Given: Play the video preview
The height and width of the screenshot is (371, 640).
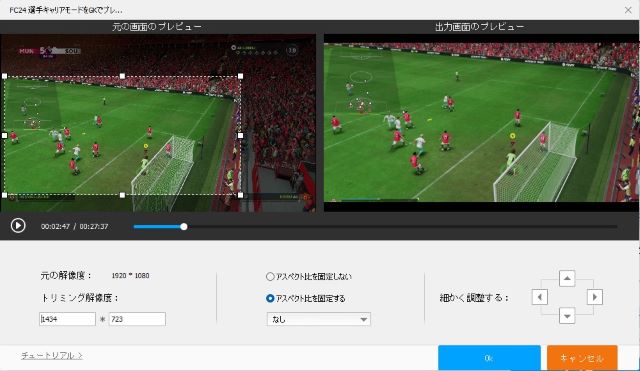Looking at the screenshot, I should pyautogui.click(x=18, y=226).
